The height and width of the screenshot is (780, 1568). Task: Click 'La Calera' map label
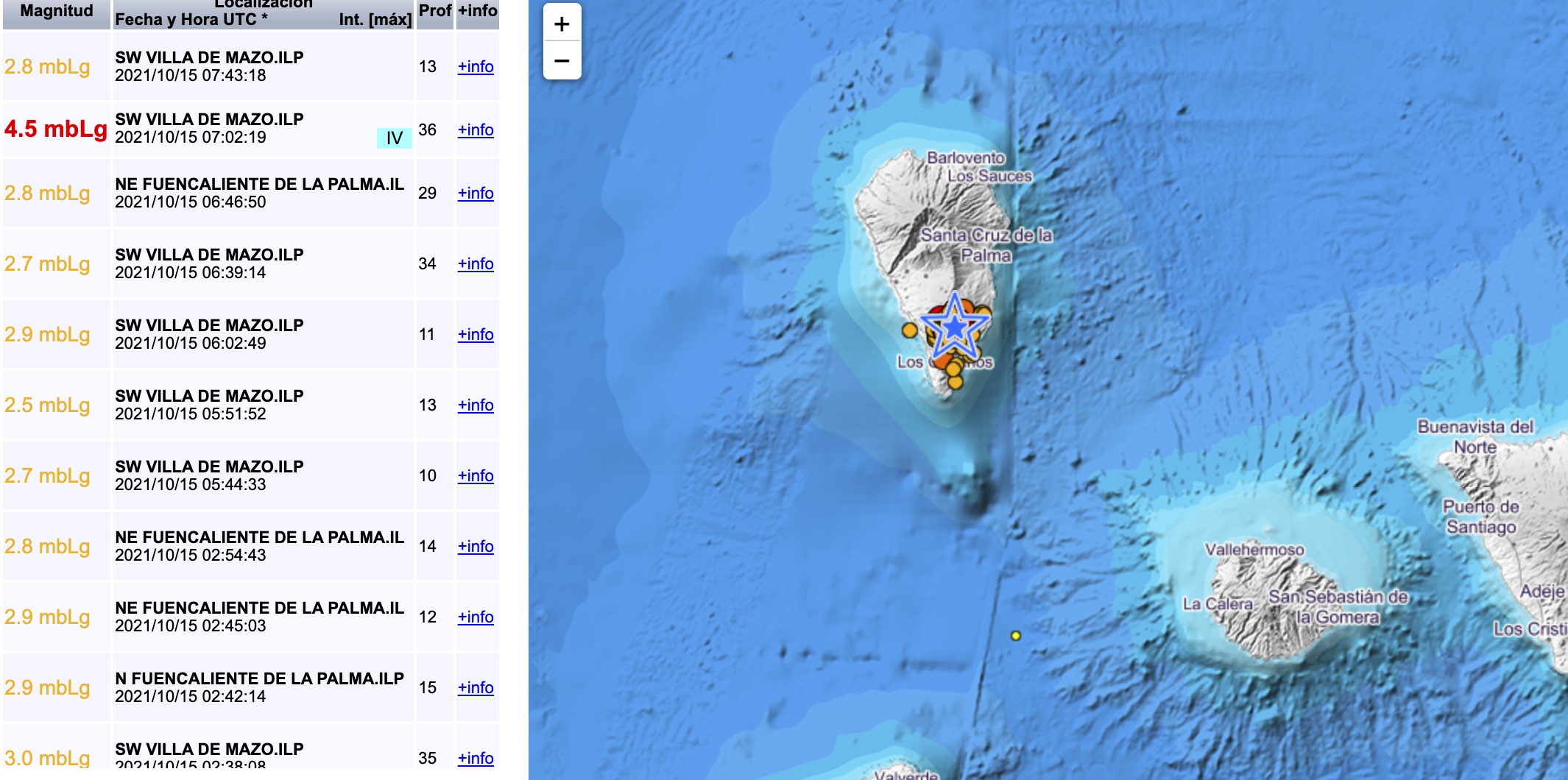(x=1218, y=604)
